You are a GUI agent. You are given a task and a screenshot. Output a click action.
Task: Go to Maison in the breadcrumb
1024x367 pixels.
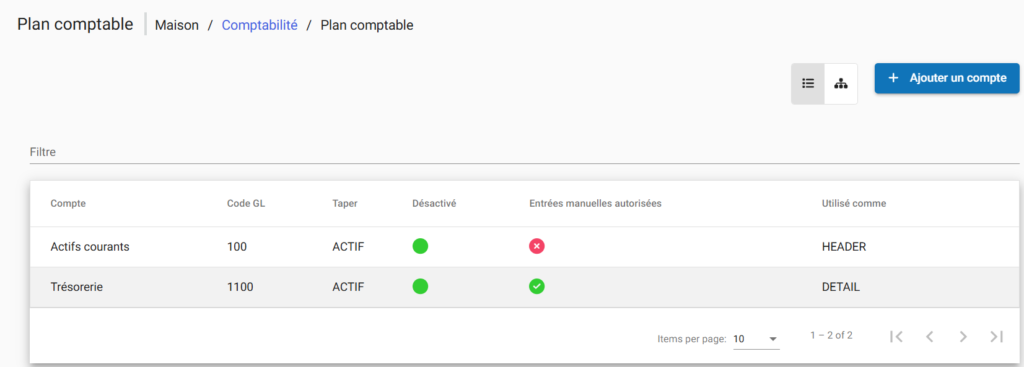(177, 25)
